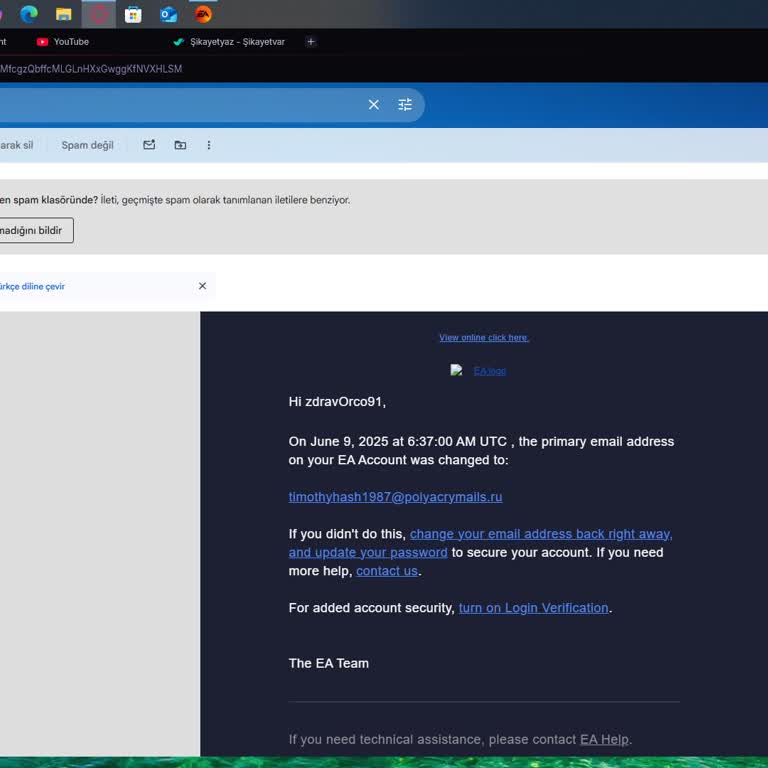768x768 pixels.
Task: Click the timothyhash1987@polyacrymails.ru email link
Action: click(395, 497)
